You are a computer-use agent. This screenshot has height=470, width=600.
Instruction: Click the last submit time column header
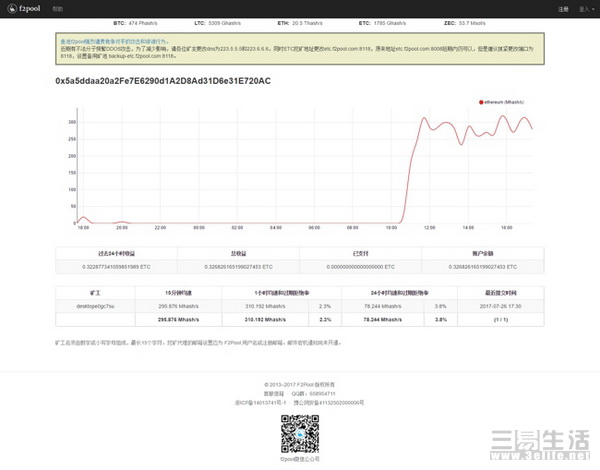coord(501,293)
